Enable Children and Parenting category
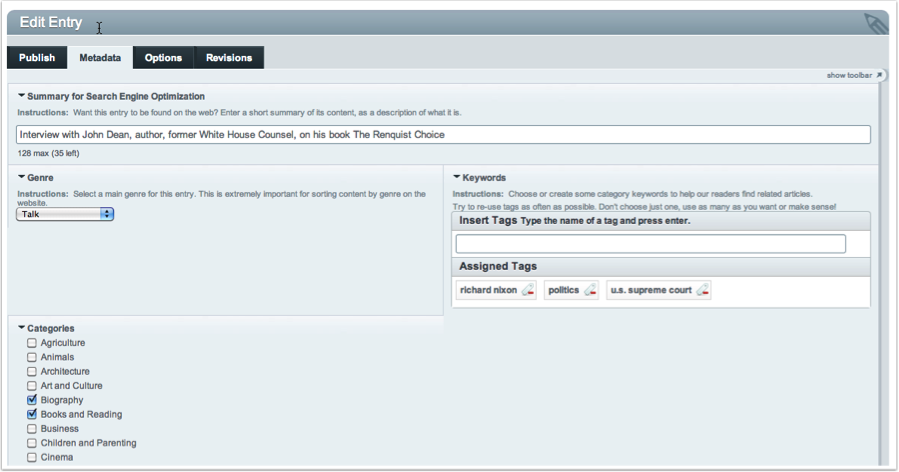Viewport: 899px width, 472px height. pyautogui.click(x=32, y=443)
